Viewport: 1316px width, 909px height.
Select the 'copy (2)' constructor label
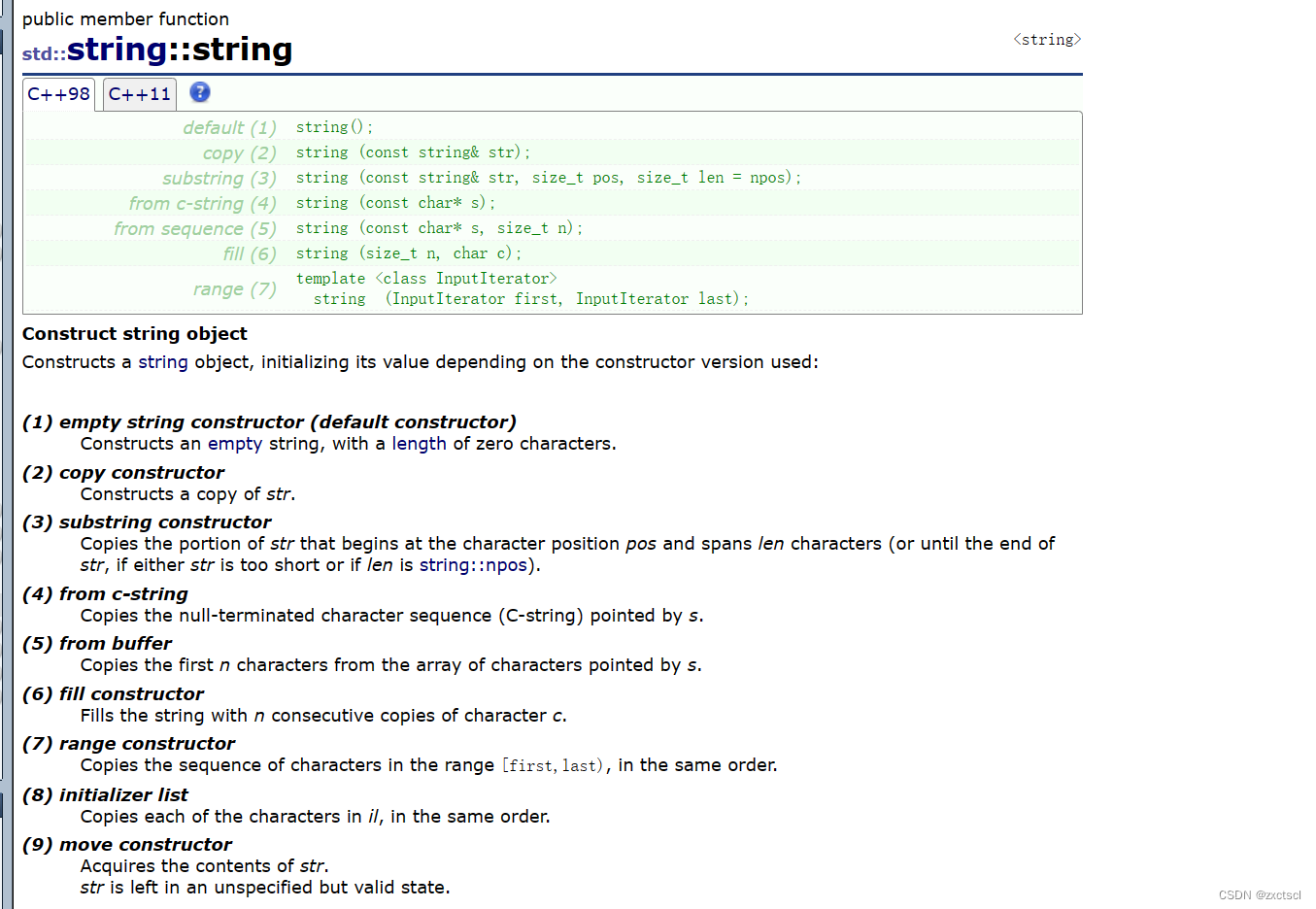tap(239, 153)
